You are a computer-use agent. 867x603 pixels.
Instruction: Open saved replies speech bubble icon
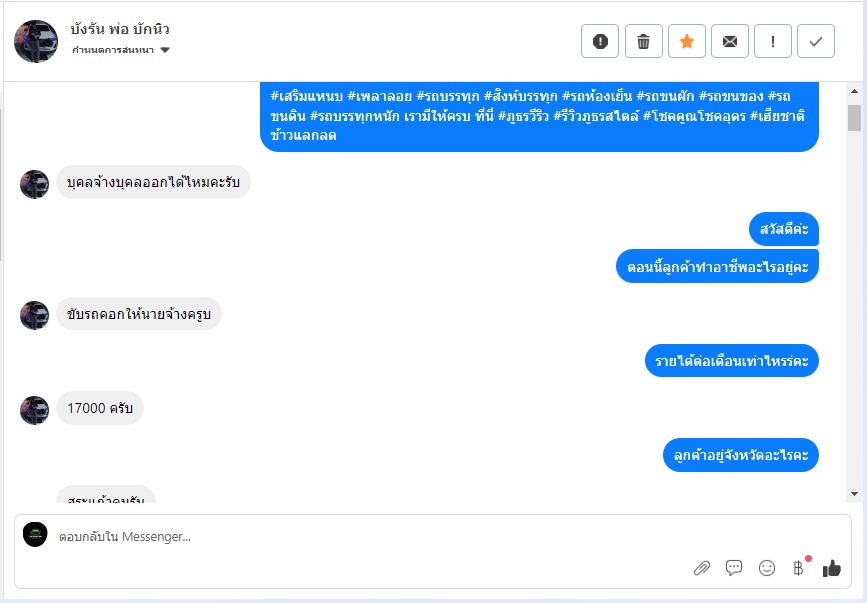tap(734, 568)
